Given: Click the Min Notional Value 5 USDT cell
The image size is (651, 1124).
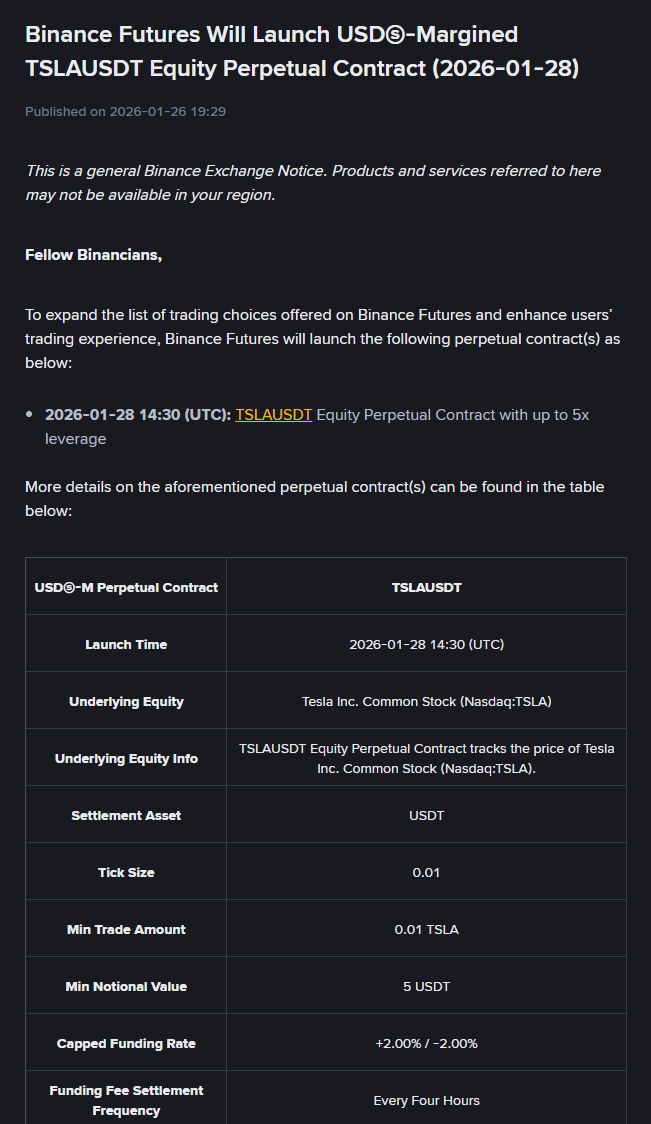Looking at the screenshot, I should click(x=426, y=986).
